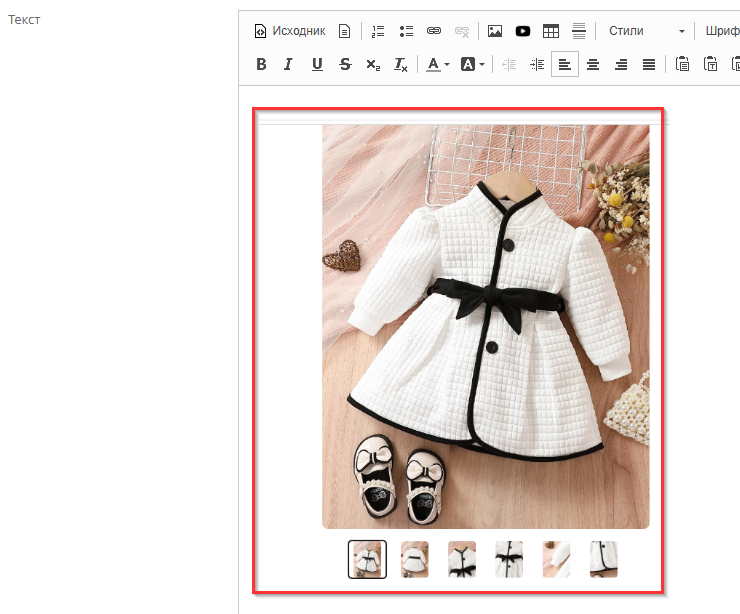Toggle underline formatting
The width and height of the screenshot is (740, 614).
pos(317,65)
